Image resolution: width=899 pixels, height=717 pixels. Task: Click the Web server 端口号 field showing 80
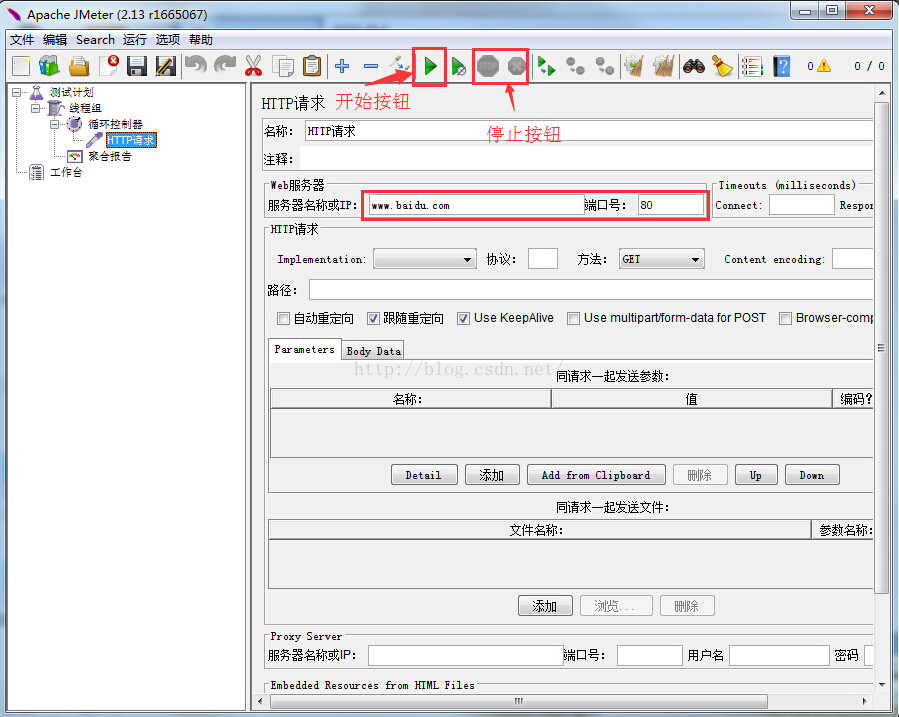(x=670, y=205)
